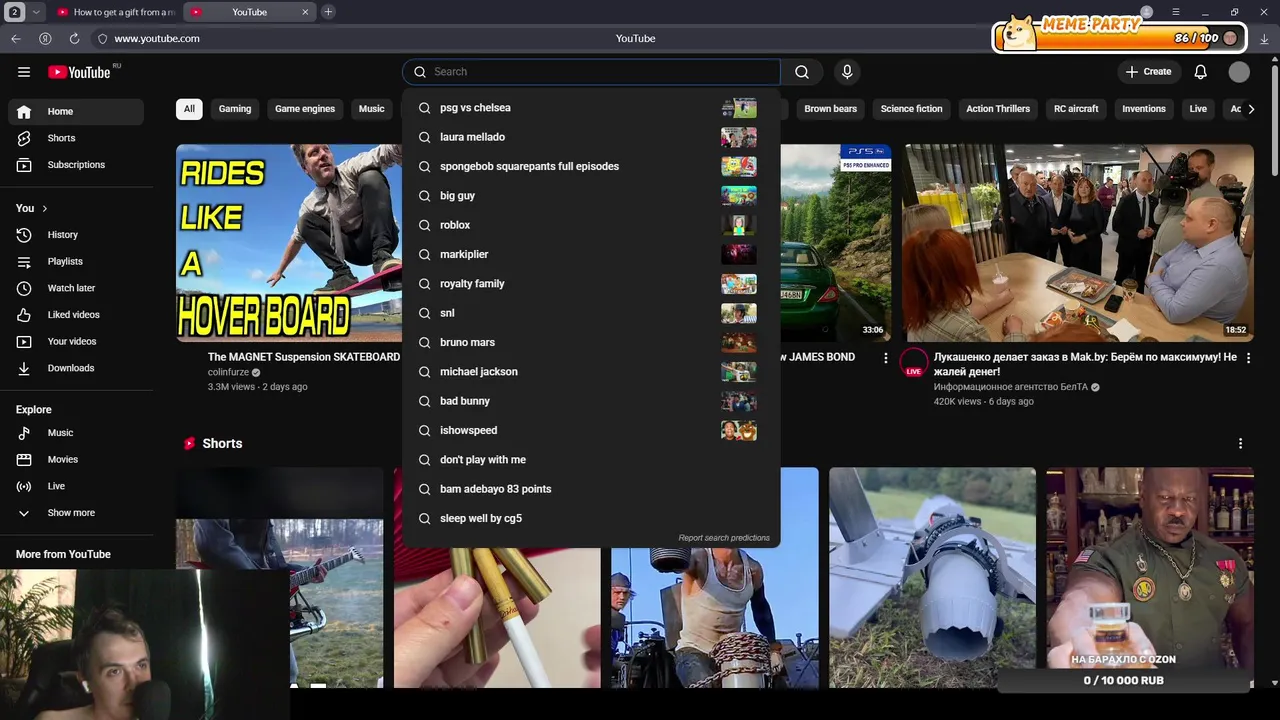Choose suggestion spongebob squarepants full episodes

[x=590, y=166]
